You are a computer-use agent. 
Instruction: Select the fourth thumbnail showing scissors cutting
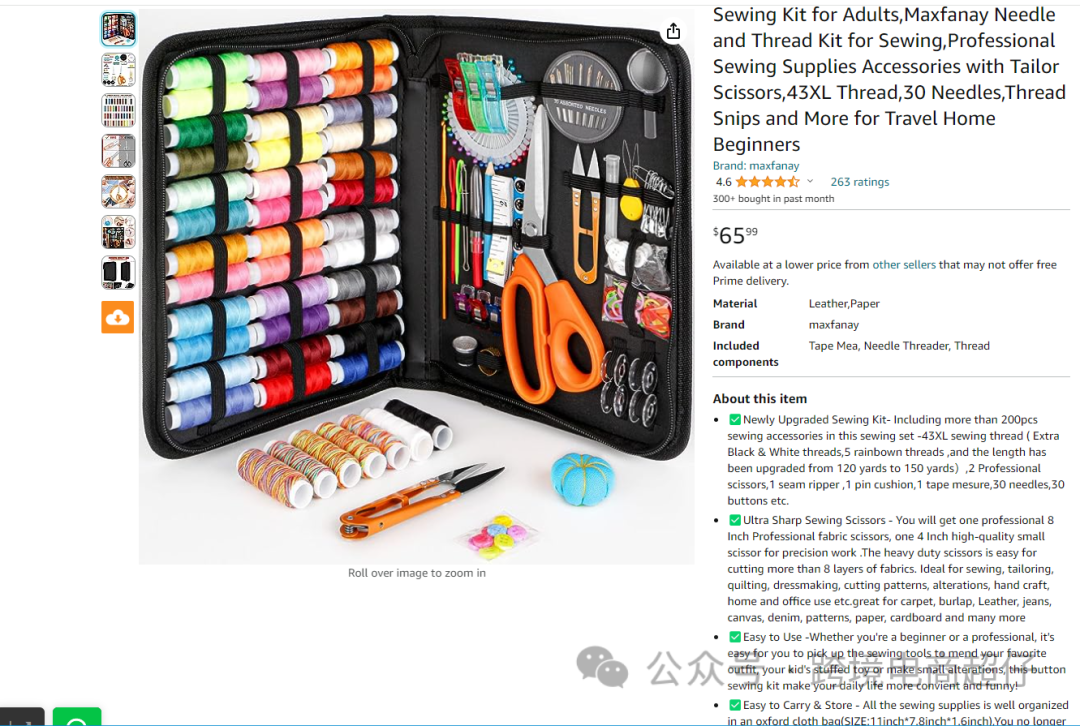point(118,151)
